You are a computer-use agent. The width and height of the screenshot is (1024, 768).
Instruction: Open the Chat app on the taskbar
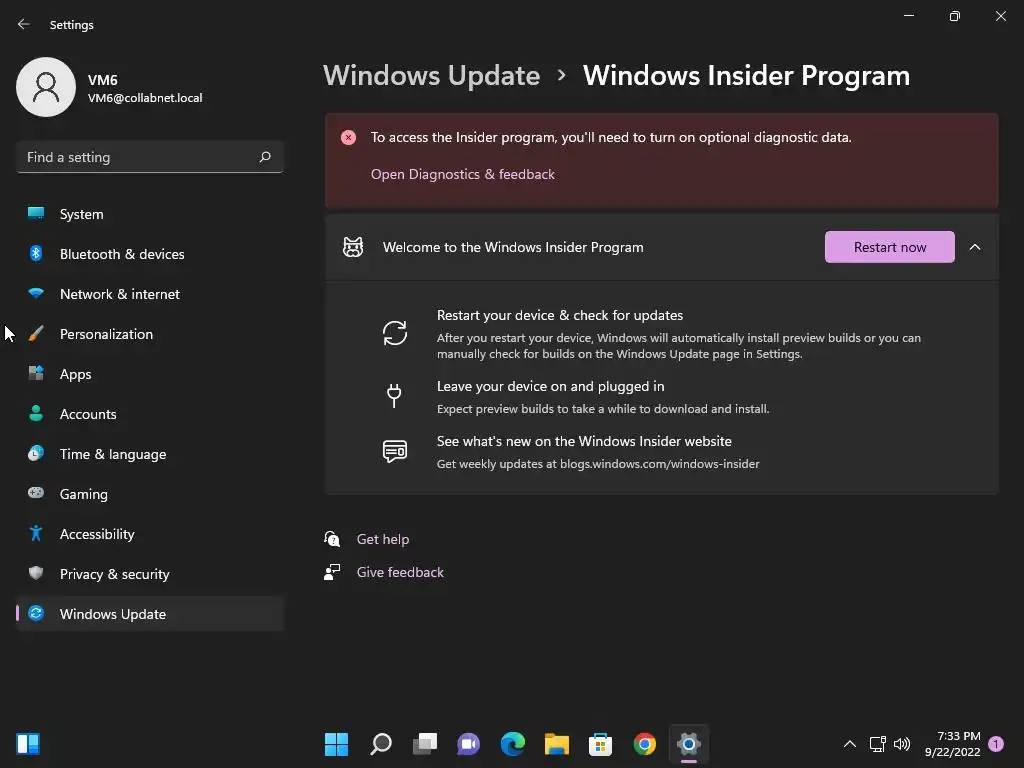(x=468, y=744)
